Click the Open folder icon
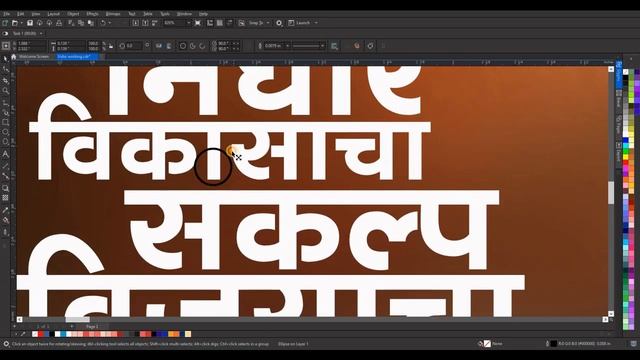Screen dimensions: 640x360 click(15, 23)
